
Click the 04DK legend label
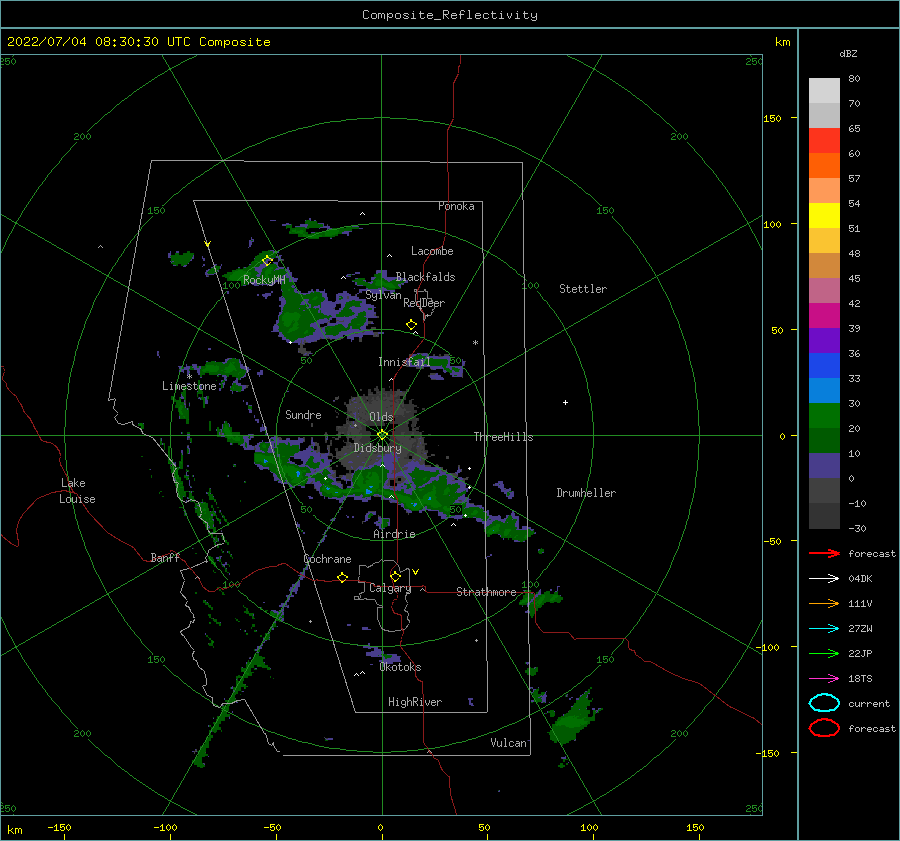click(x=860, y=578)
